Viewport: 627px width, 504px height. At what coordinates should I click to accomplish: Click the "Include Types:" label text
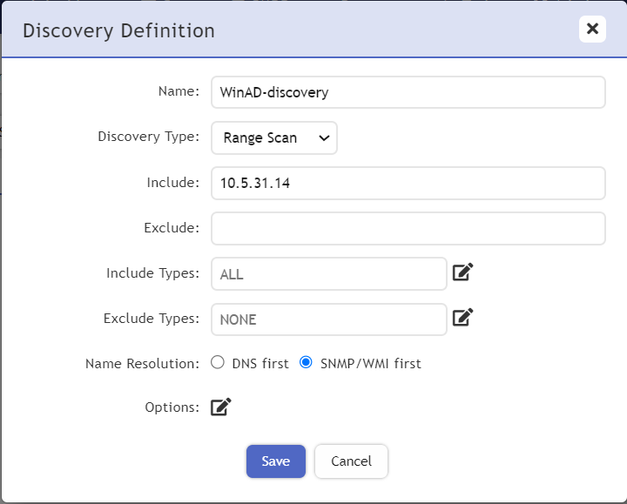pyautogui.click(x=153, y=273)
